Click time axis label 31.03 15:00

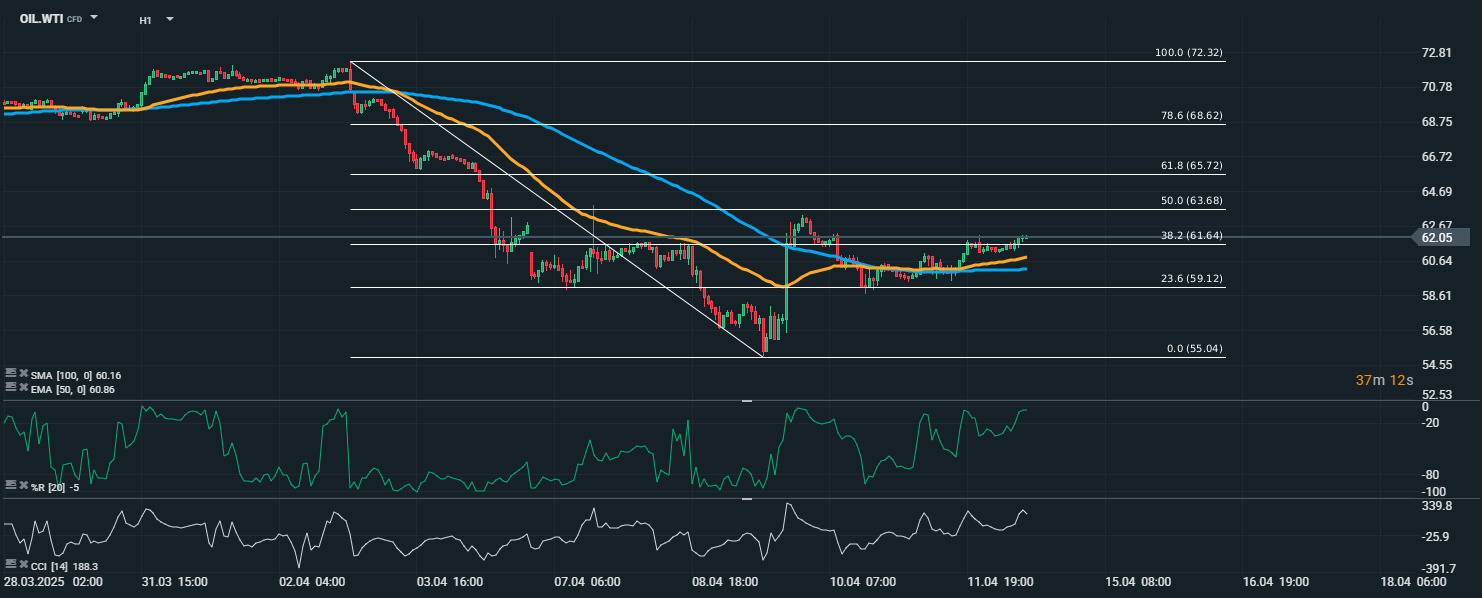173,582
